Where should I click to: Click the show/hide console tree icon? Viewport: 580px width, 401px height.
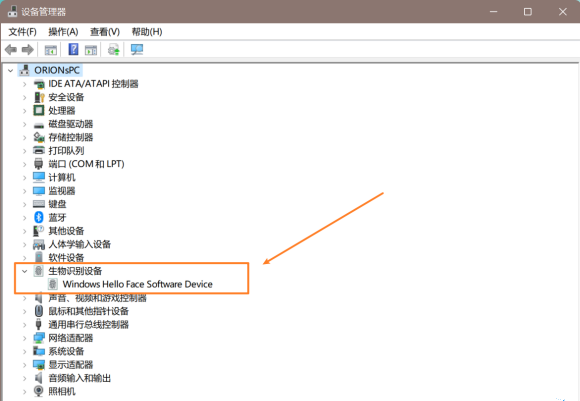(x=51, y=50)
